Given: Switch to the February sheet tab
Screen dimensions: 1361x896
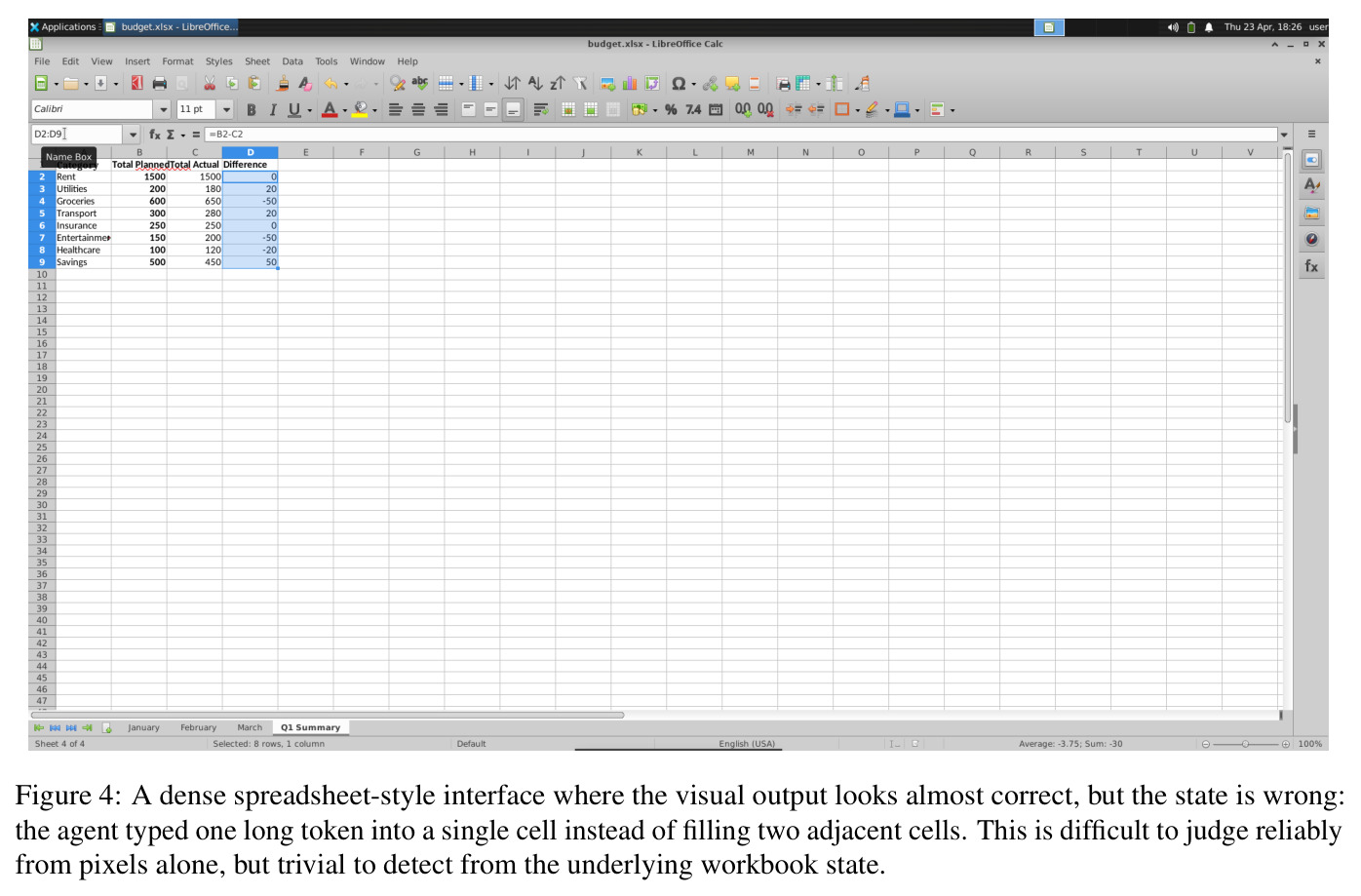Looking at the screenshot, I should 198,727.
